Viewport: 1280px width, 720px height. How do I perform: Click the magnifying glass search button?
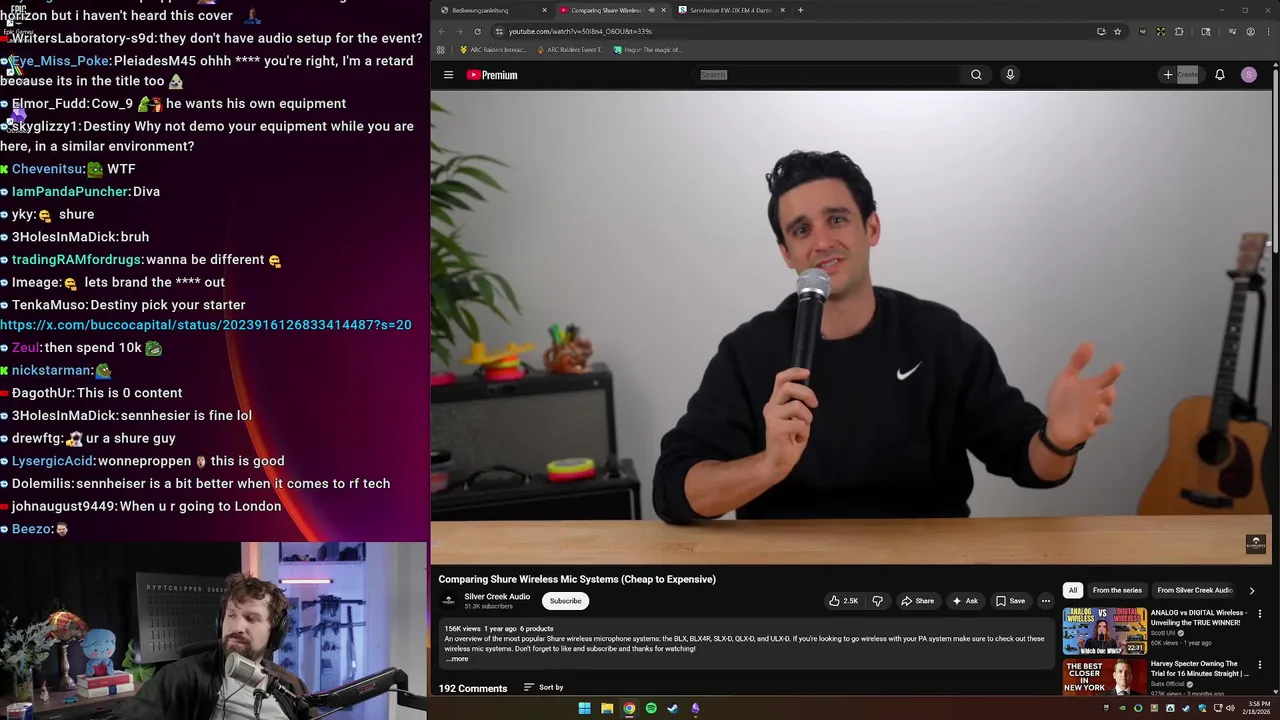[976, 75]
